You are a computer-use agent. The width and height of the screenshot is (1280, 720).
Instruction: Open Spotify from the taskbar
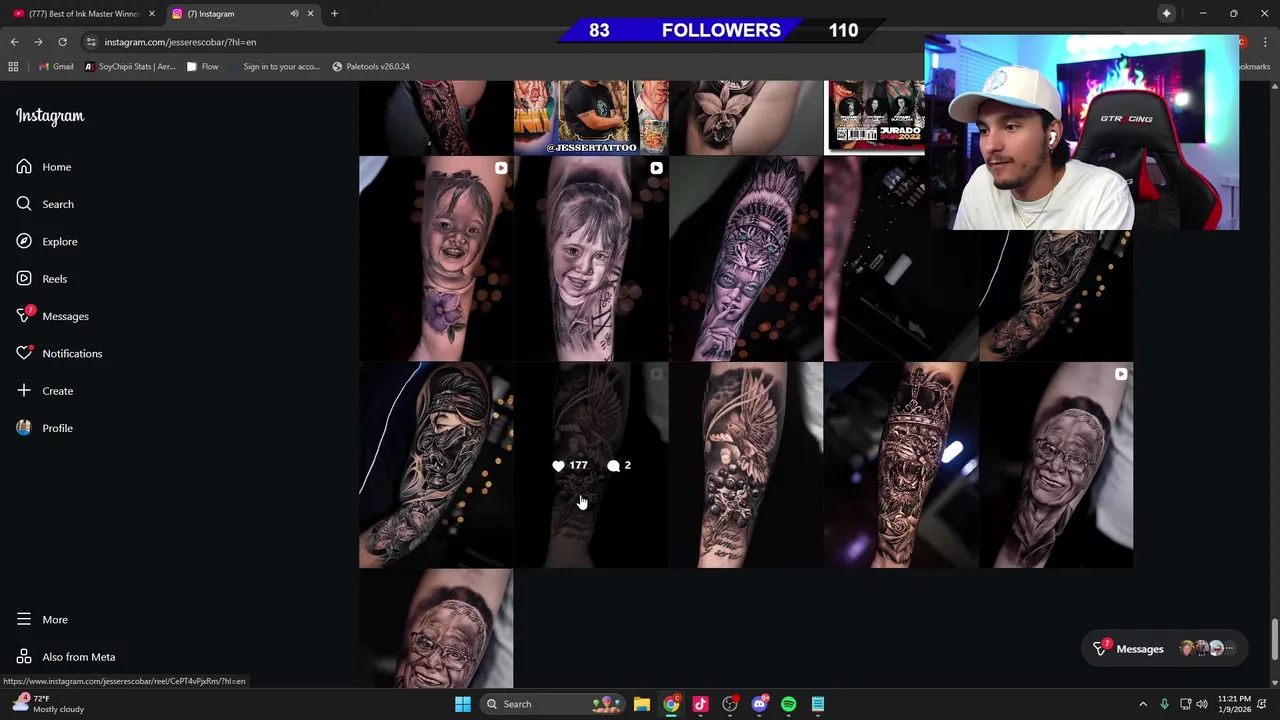788,704
